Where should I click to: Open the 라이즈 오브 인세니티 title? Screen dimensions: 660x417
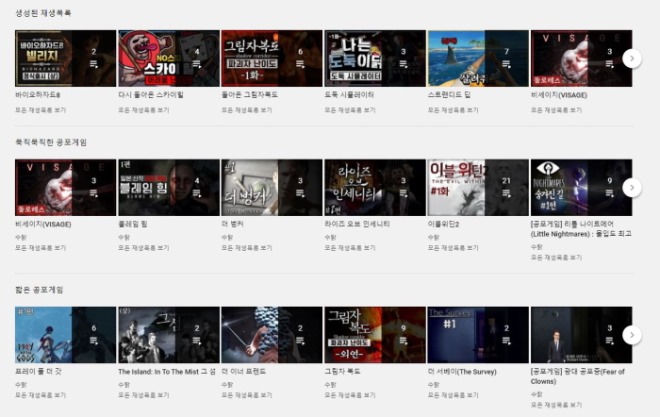click(x=357, y=224)
